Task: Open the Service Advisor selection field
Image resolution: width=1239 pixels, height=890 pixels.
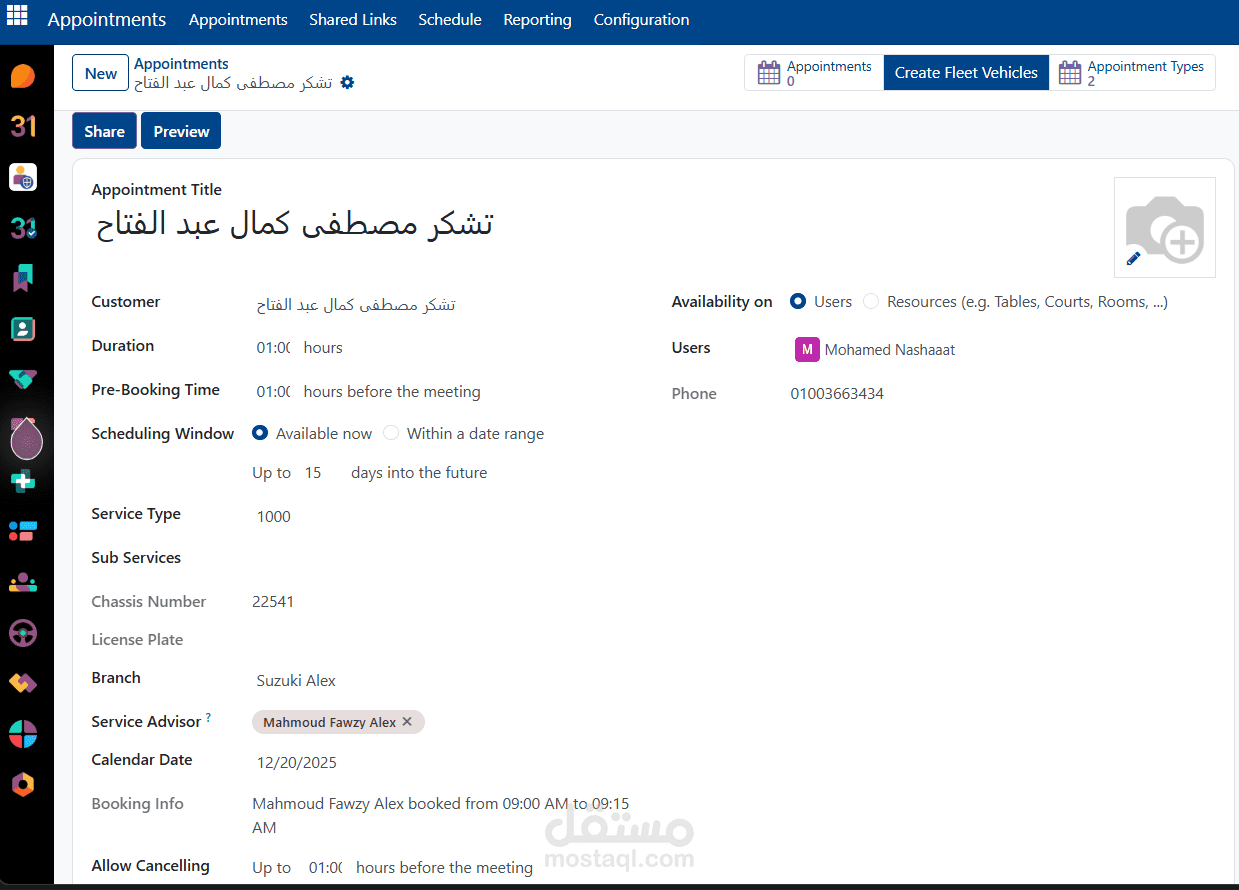Action: point(470,721)
